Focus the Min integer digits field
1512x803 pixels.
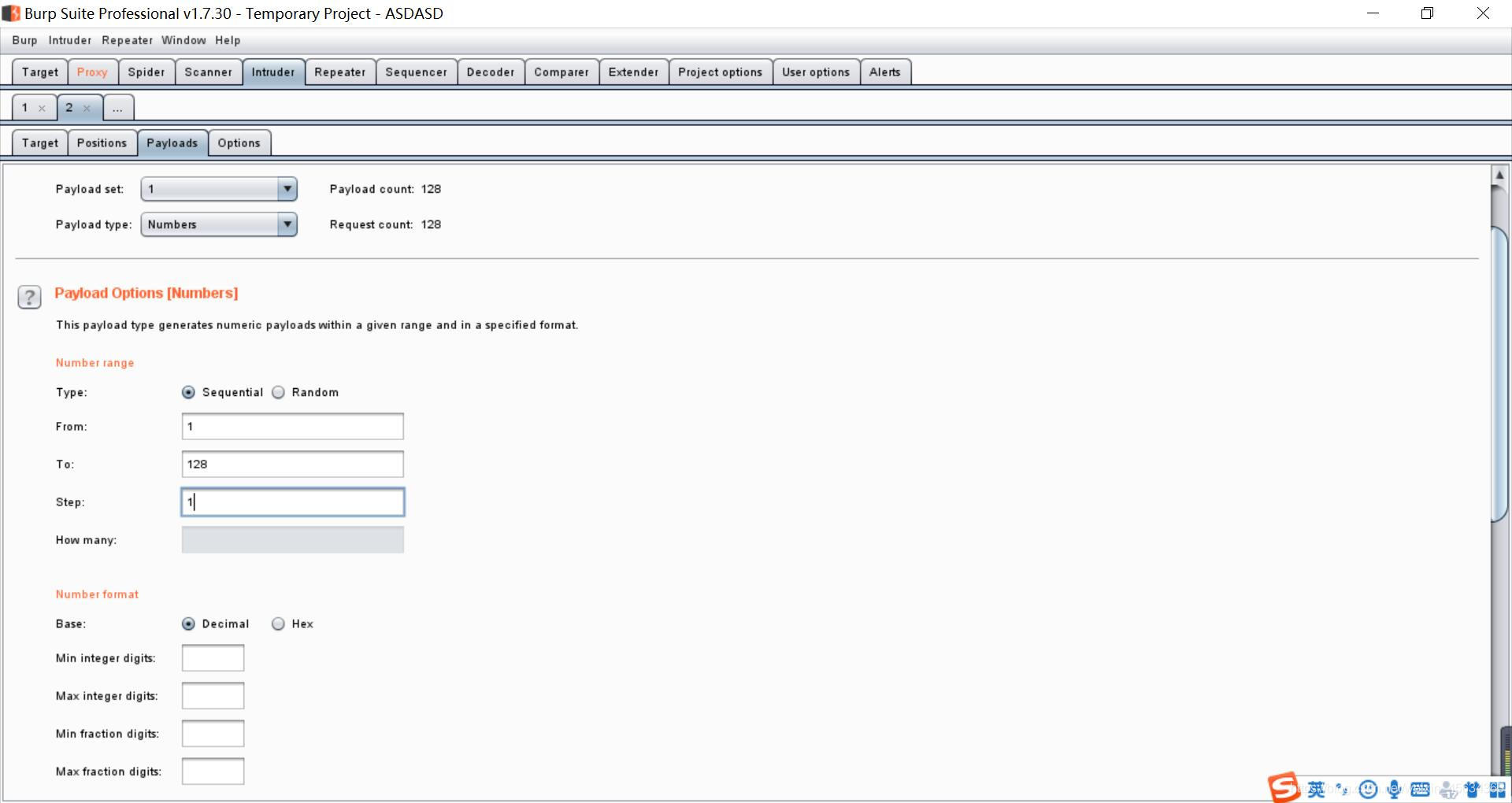(x=213, y=658)
